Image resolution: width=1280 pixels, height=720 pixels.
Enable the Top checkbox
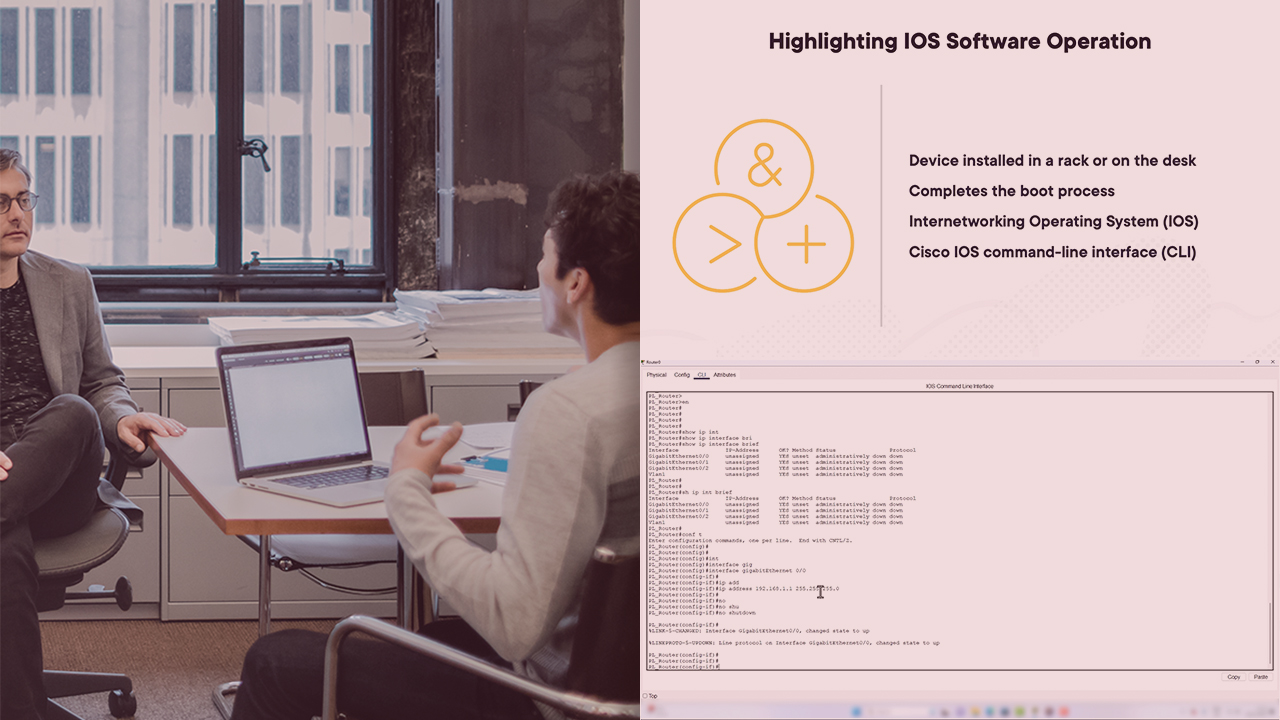coord(646,696)
